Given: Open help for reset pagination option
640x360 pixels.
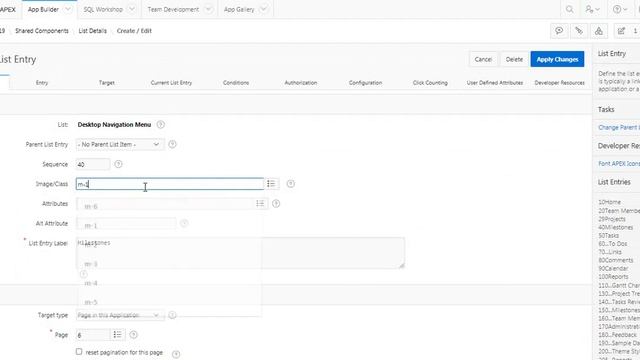Looking at the screenshot, I should pos(176,354).
